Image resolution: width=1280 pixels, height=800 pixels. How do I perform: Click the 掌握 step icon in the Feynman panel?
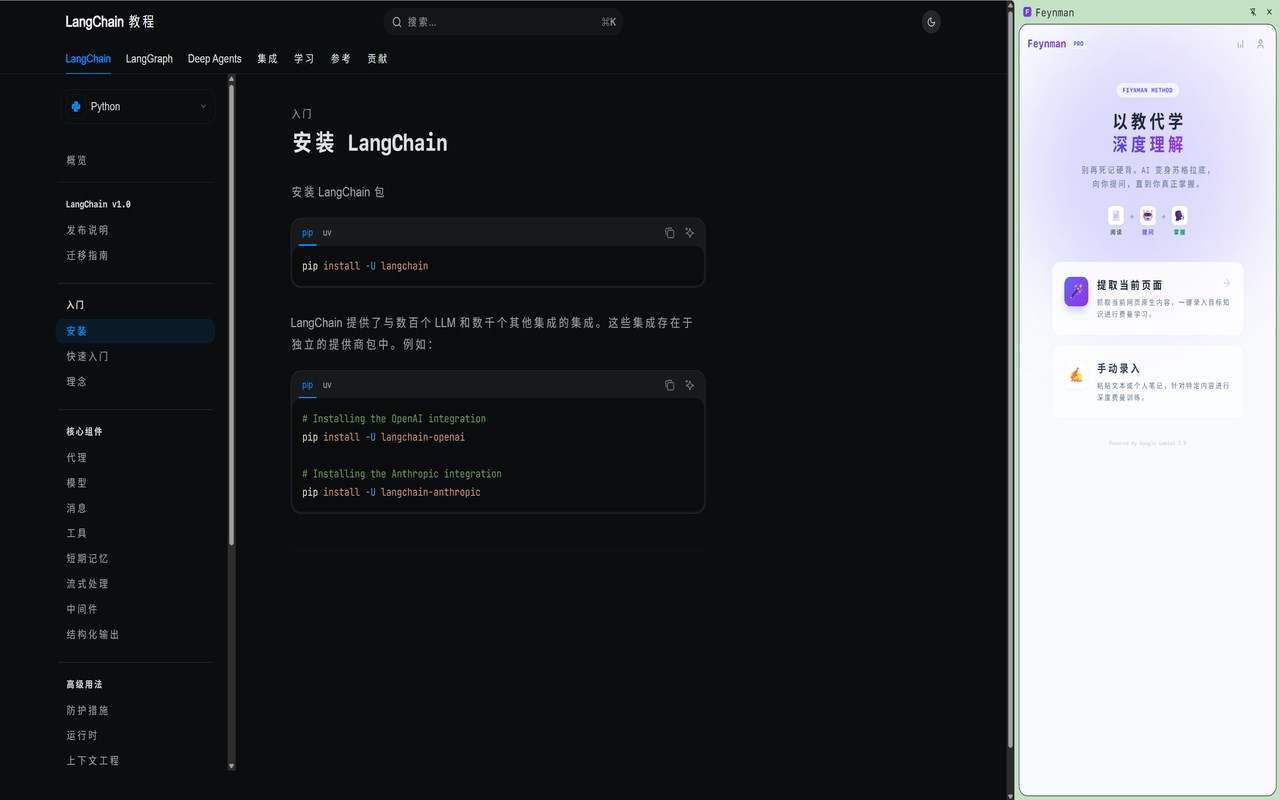1180,216
